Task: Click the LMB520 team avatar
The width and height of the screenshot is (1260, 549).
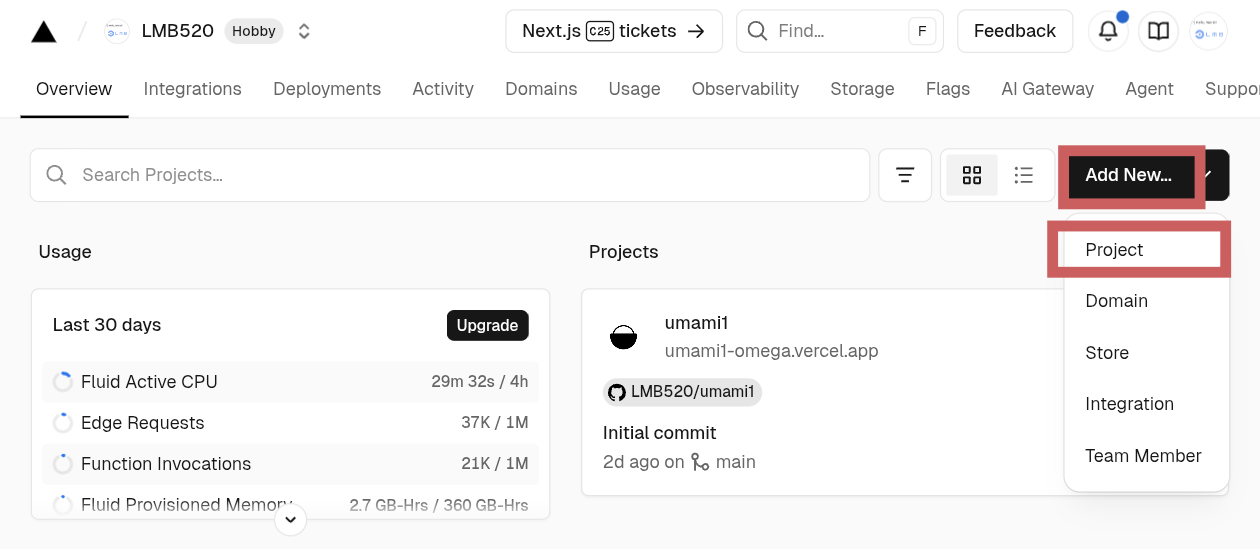Action: [x=117, y=32]
